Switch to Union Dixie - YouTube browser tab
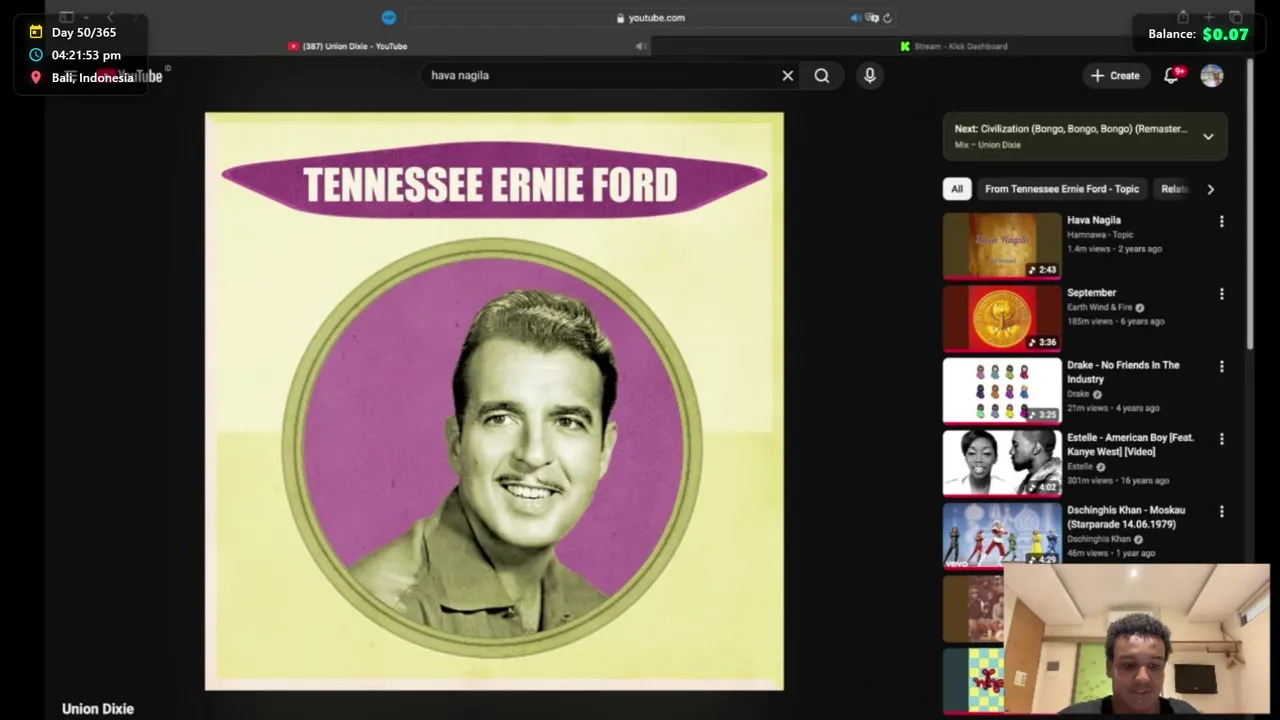Viewport: 1280px width, 720px height. coord(348,46)
